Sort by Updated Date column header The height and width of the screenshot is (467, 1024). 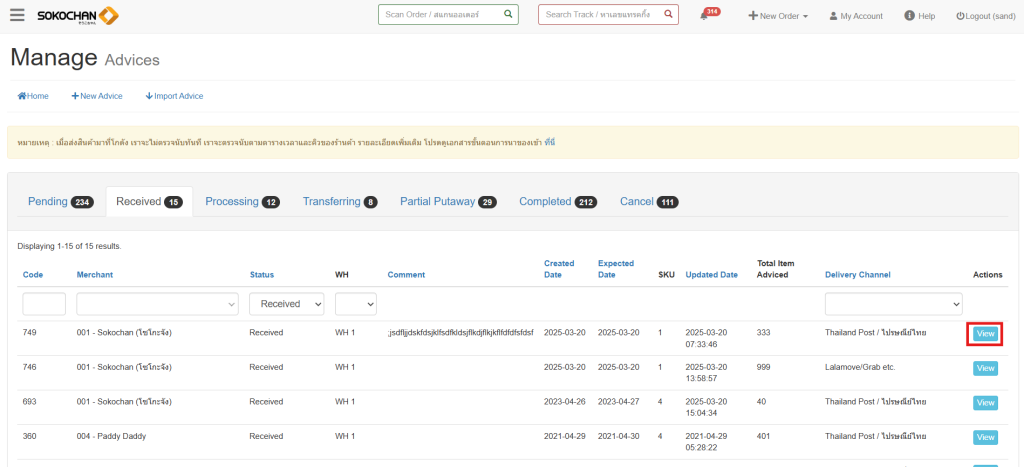point(712,275)
